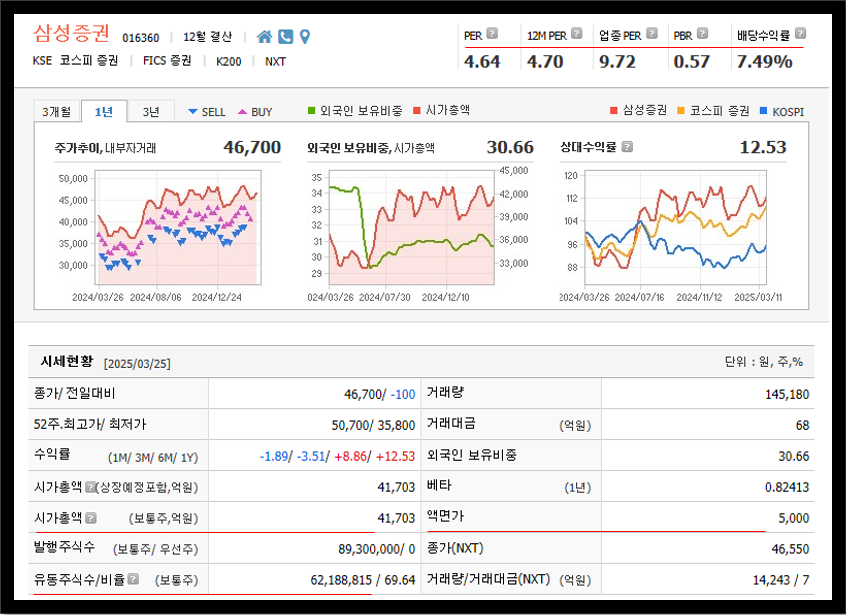
Task: Click the 종가/전일대비 value 46,700/ -100
Action: click(380, 394)
